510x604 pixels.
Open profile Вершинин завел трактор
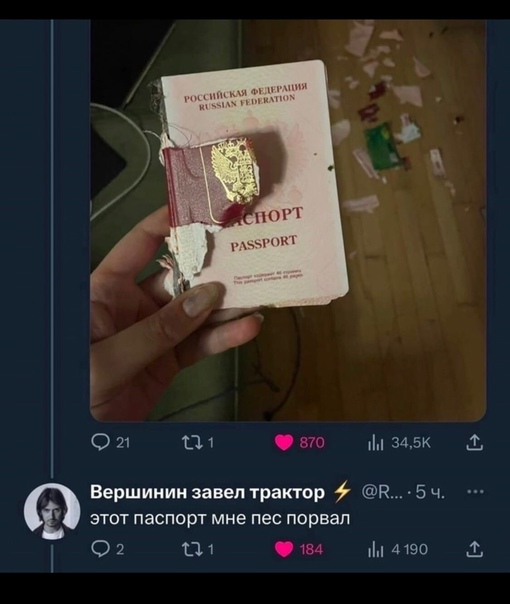click(208, 493)
